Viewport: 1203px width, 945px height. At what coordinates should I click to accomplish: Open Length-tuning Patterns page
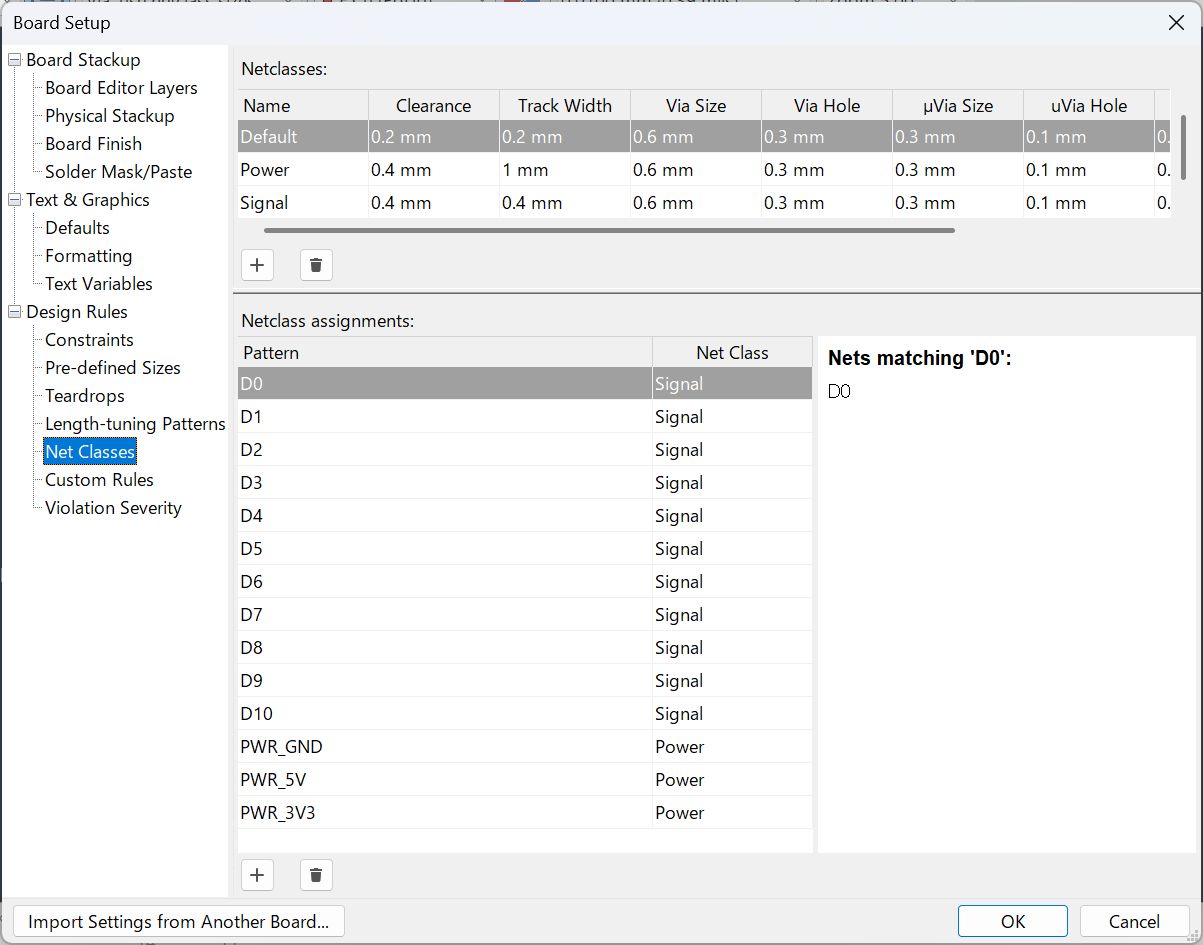135,424
